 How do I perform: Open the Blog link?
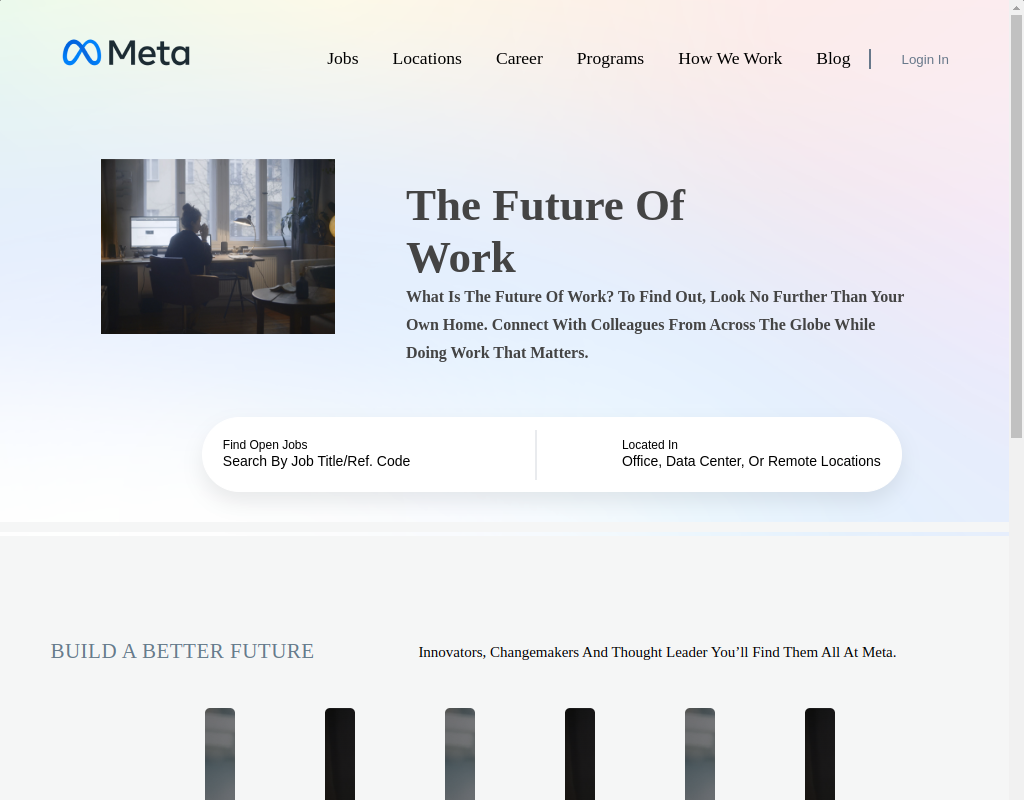coord(833,59)
